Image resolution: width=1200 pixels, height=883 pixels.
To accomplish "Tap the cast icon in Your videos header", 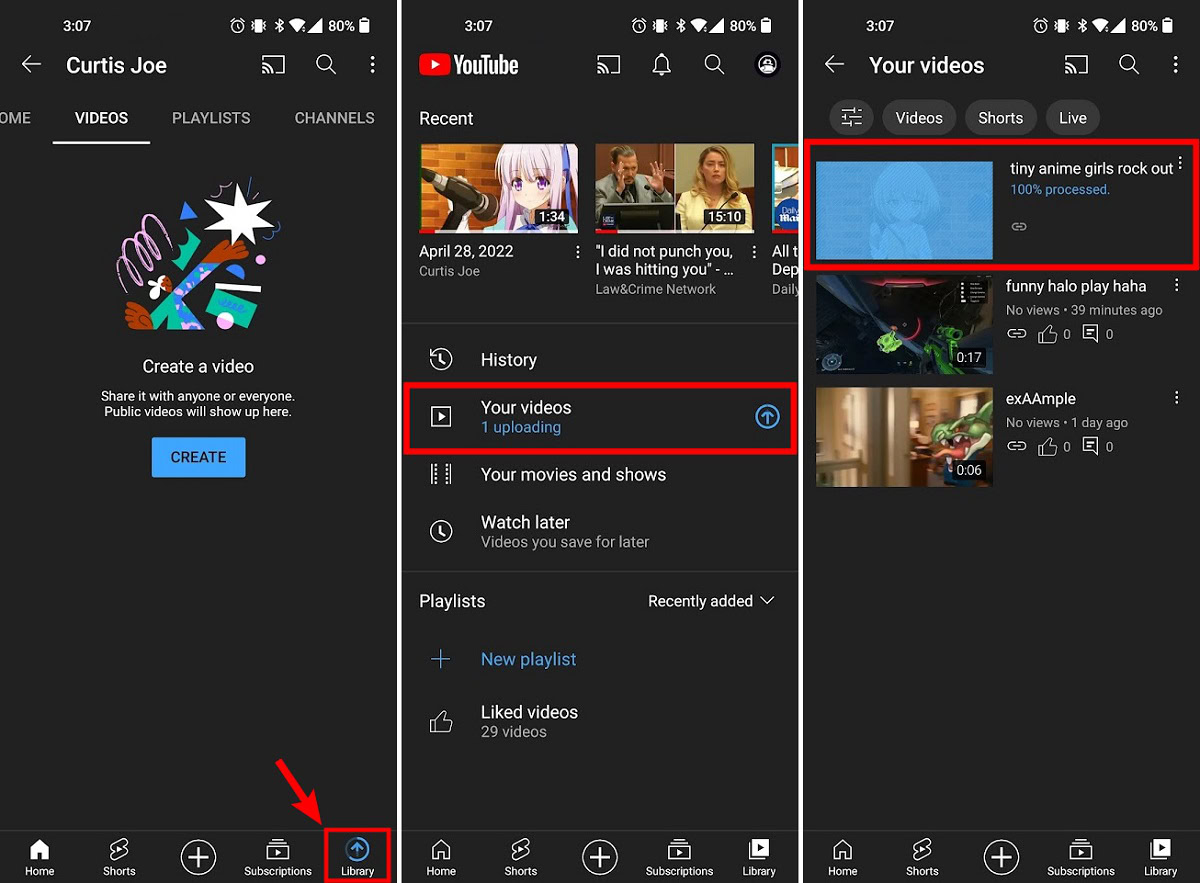I will (x=1076, y=65).
